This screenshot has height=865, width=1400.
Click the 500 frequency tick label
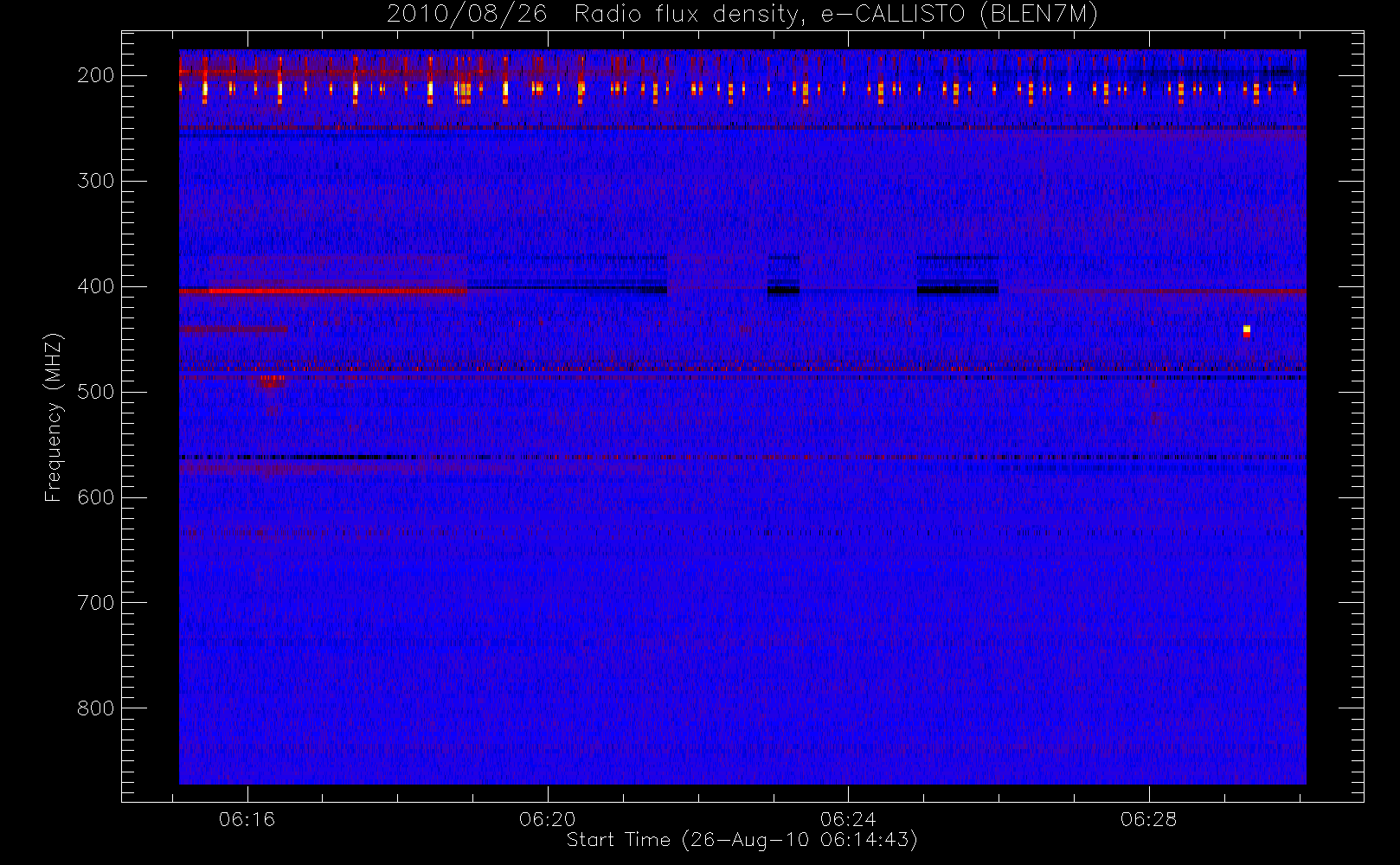96,392
